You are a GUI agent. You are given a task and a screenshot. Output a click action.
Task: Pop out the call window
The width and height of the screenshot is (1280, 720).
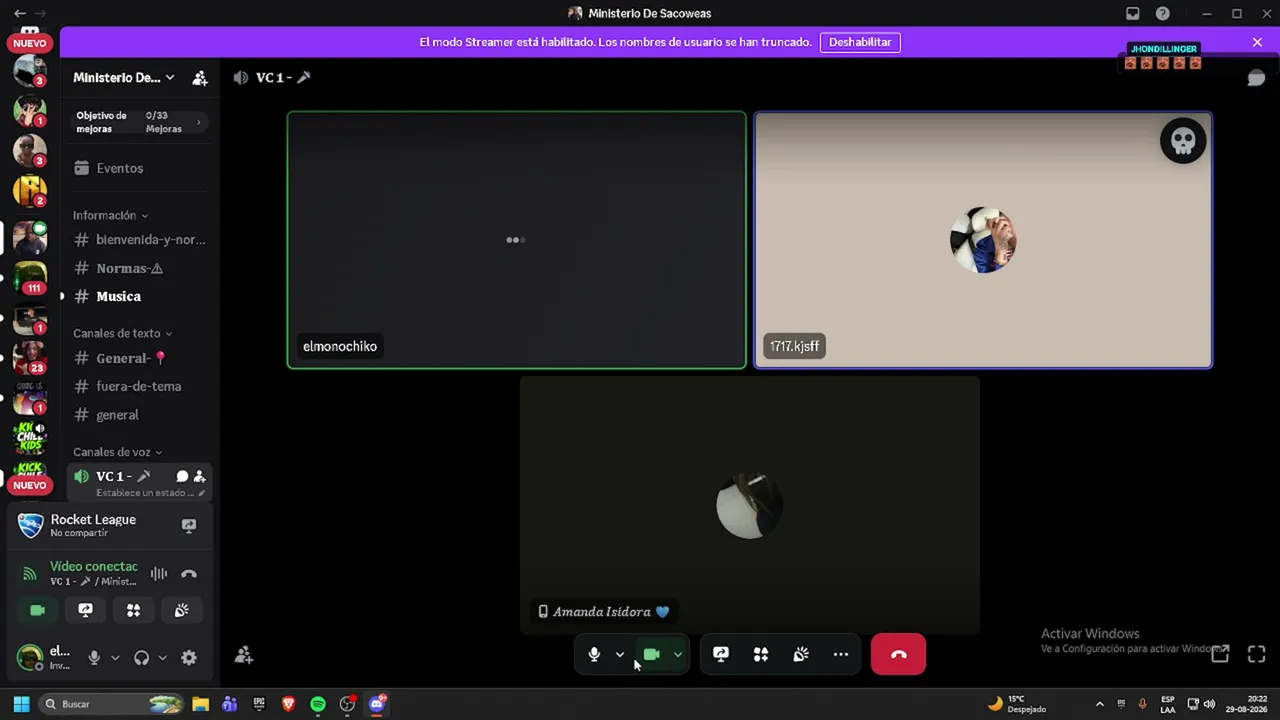tap(1220, 654)
